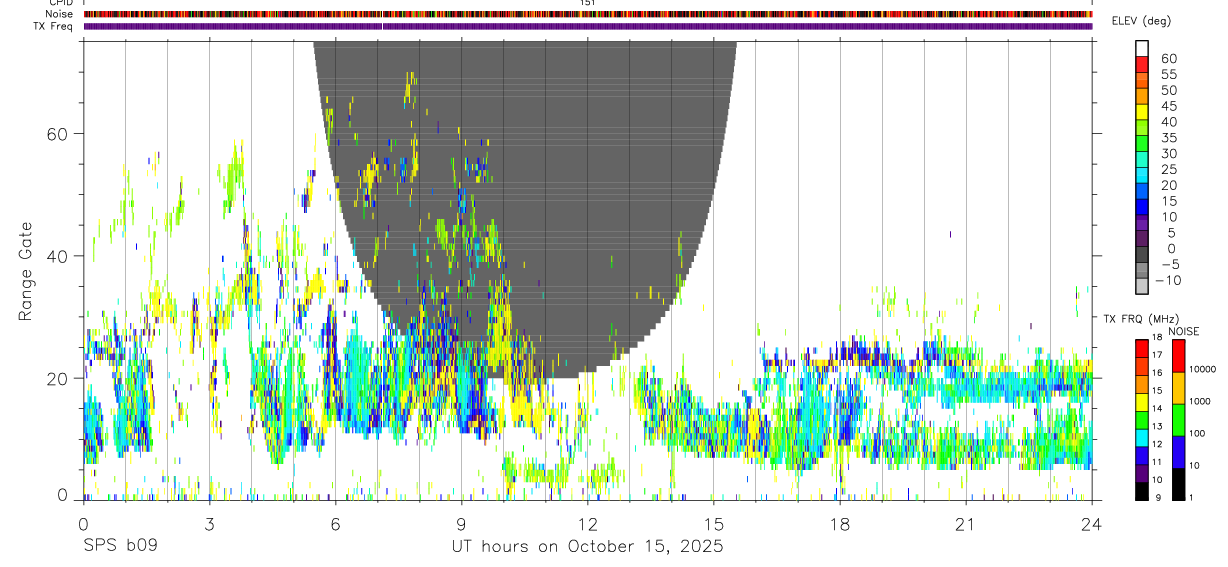Click the '6' tick label on the UT hours axis
This screenshot has height=567, width=1228.
(x=335, y=524)
